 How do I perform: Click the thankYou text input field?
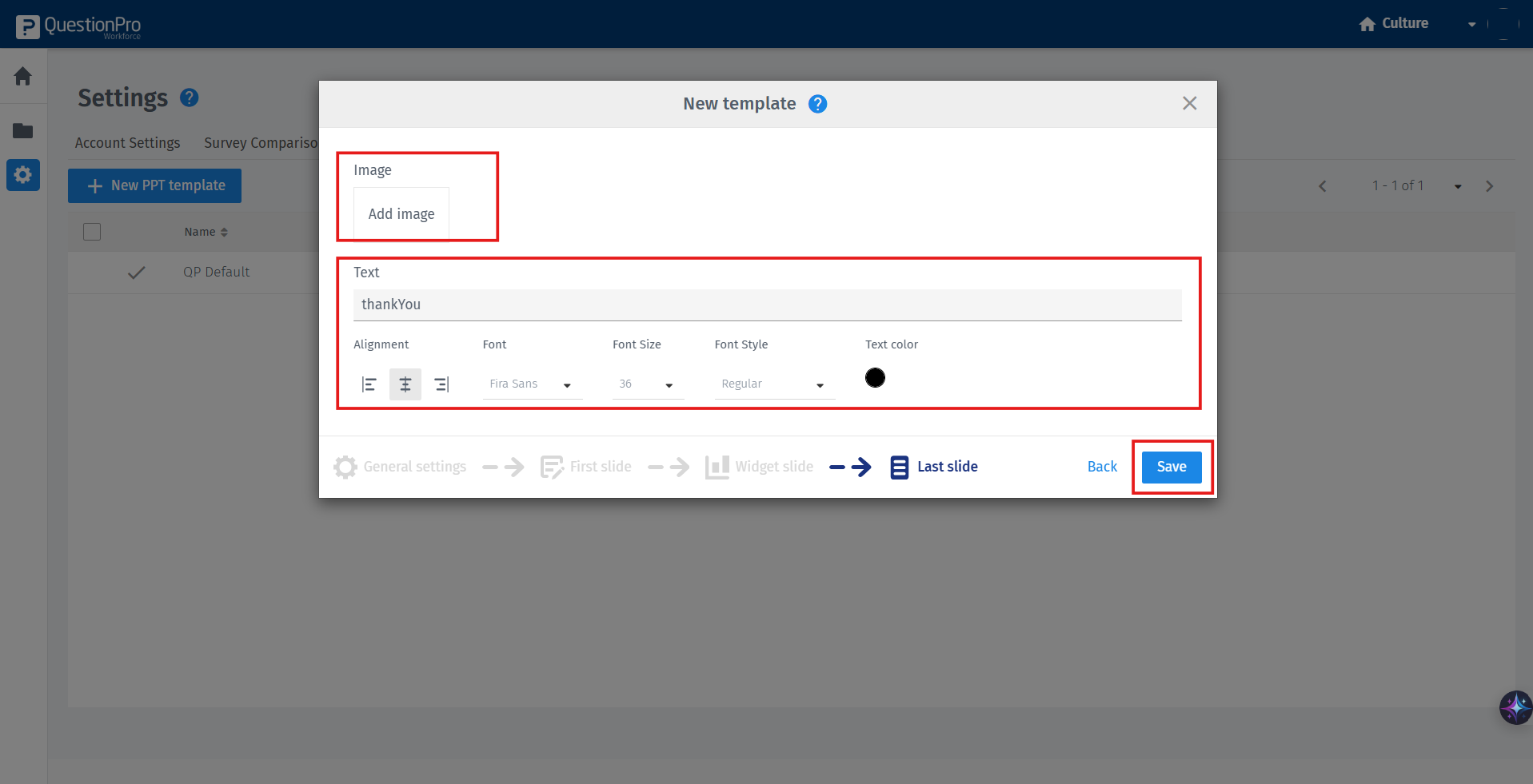(x=767, y=304)
